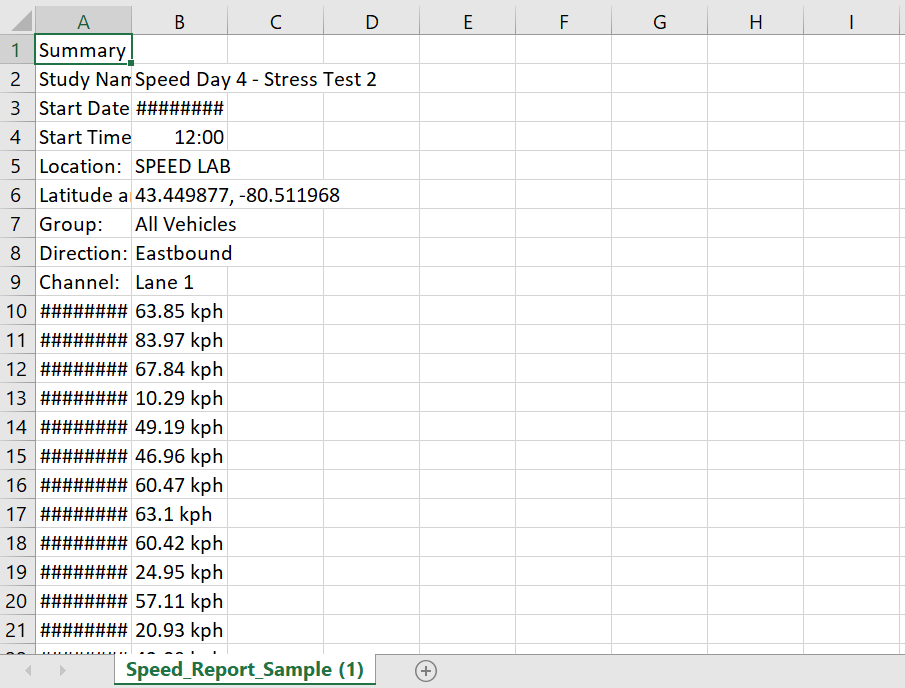905x688 pixels.
Task: Select column I by clicking its header
Action: pos(851,20)
